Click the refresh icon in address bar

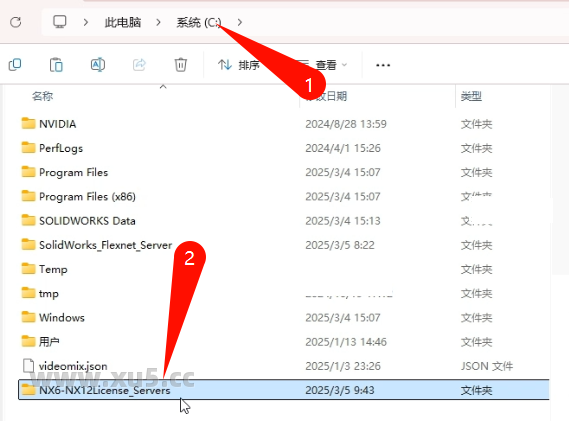pyautogui.click(x=16, y=22)
